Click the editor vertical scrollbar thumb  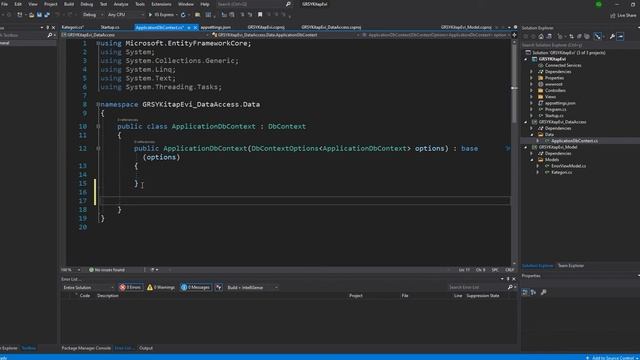coord(514,84)
